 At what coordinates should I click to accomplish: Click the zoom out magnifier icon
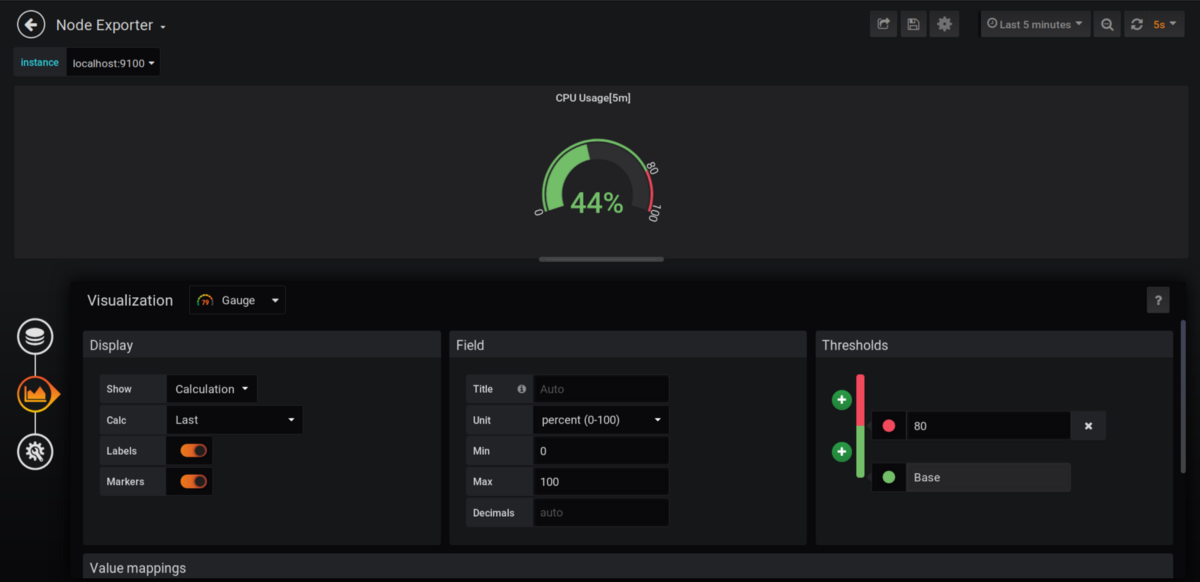click(x=1107, y=25)
